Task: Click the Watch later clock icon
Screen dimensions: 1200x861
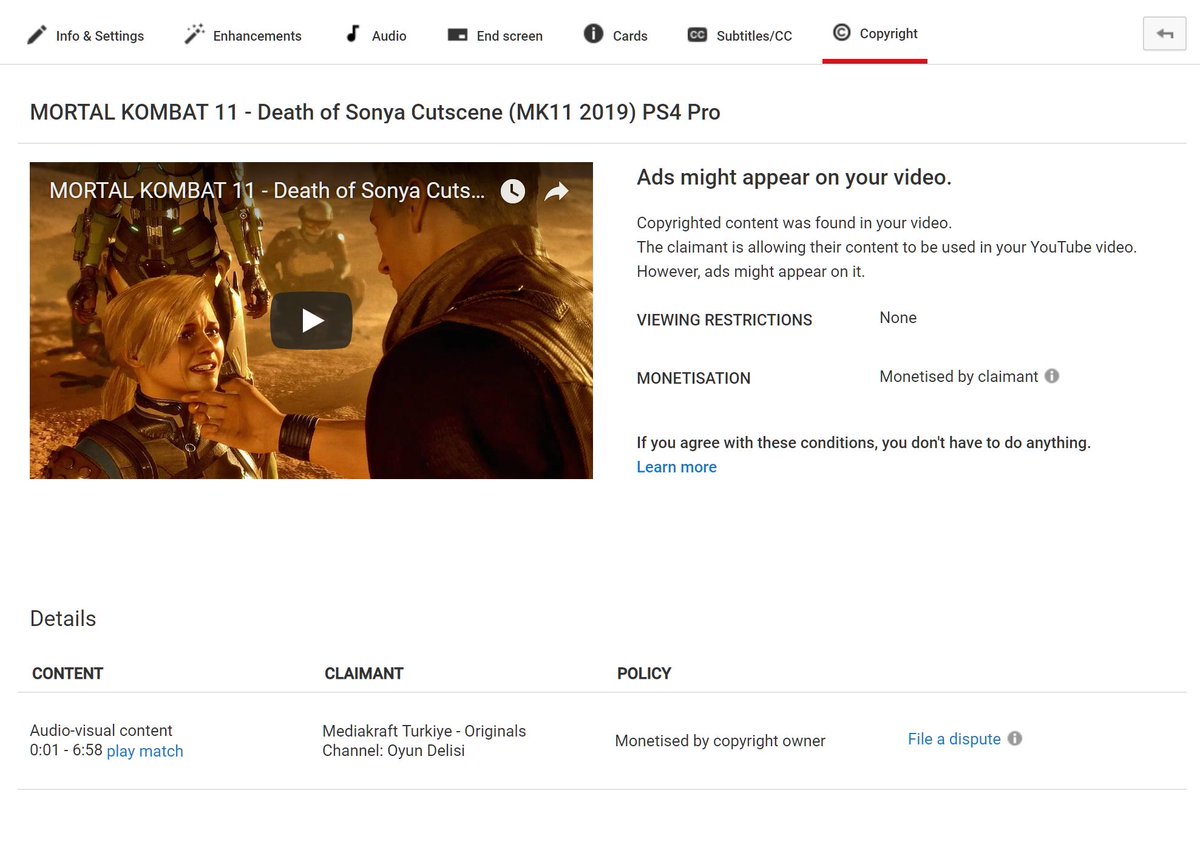Action: [512, 191]
